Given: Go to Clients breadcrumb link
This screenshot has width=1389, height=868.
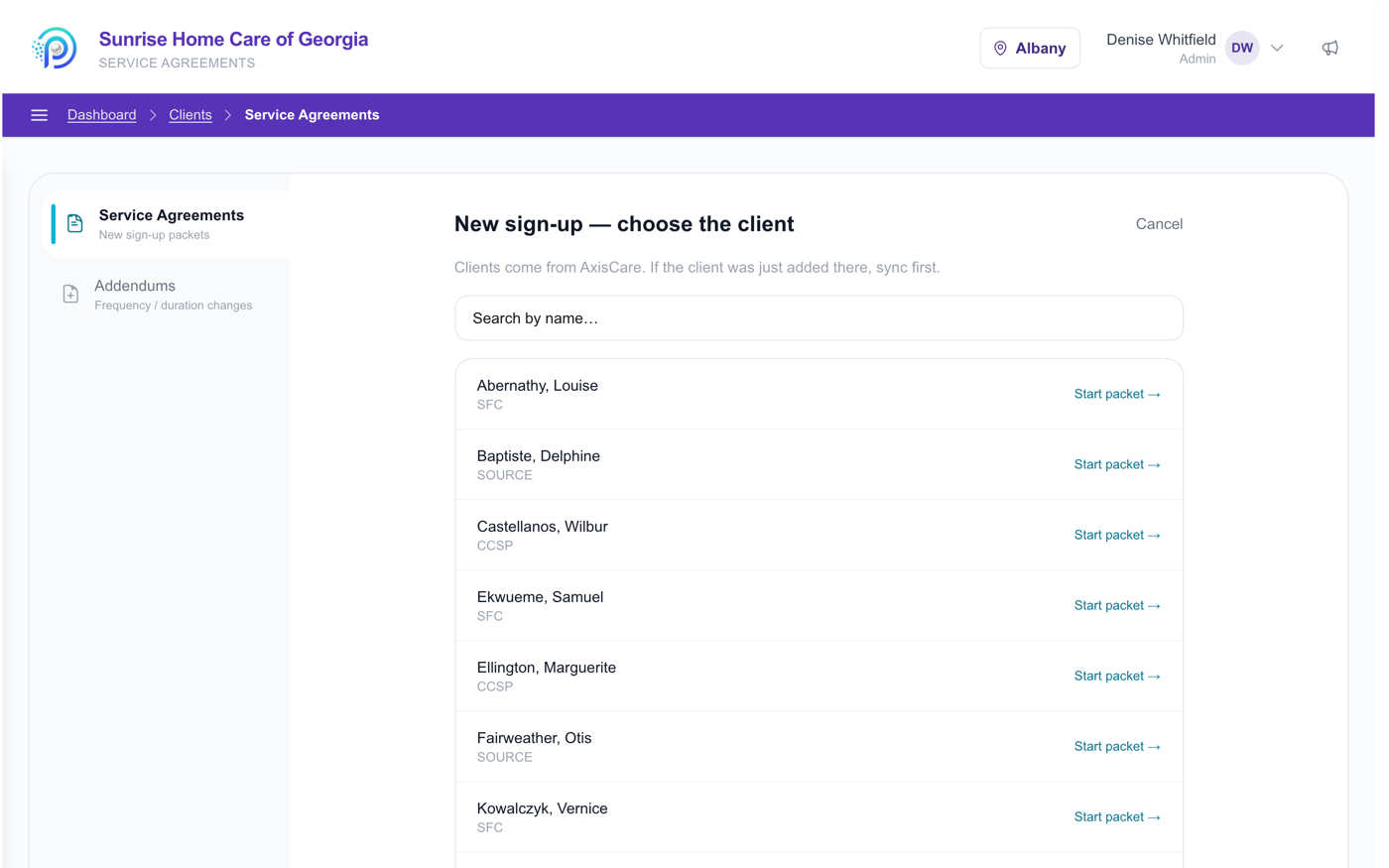Looking at the screenshot, I should (x=190, y=115).
